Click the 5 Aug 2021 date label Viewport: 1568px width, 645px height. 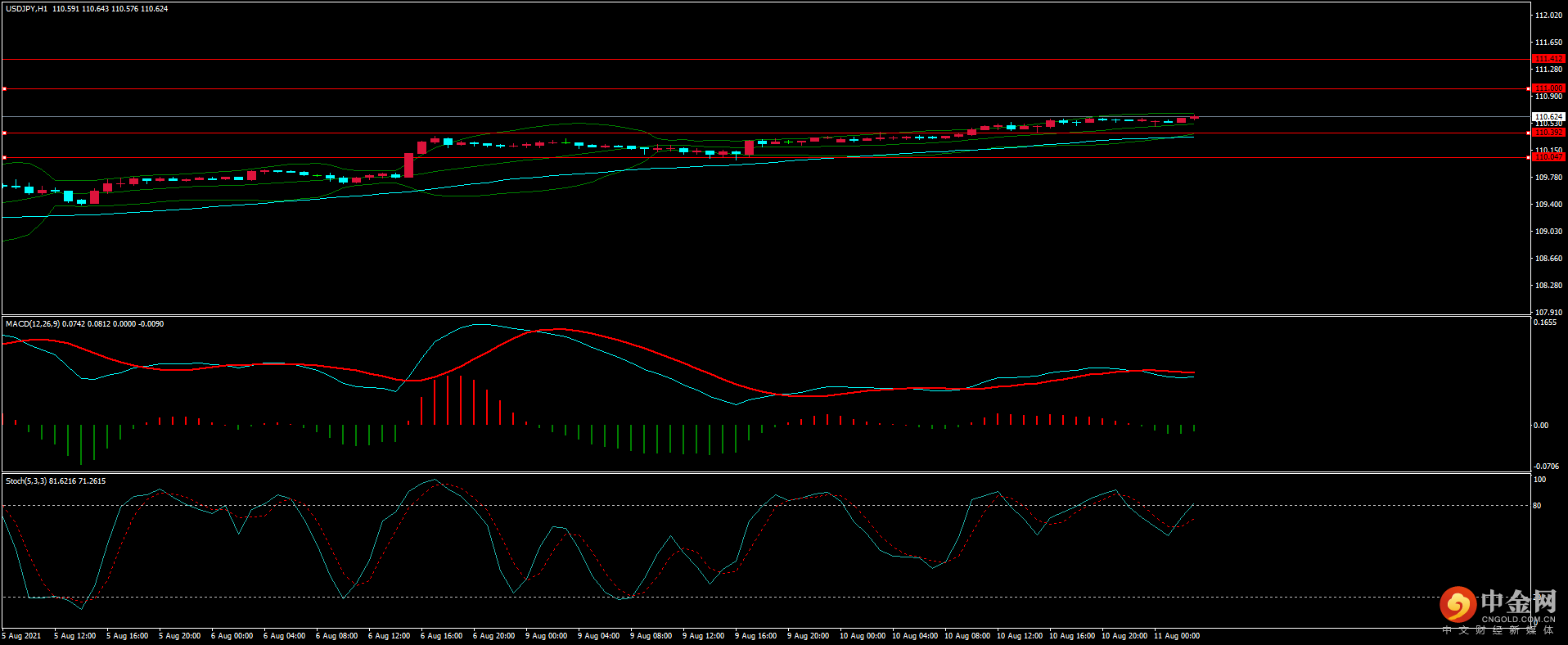tap(22, 636)
